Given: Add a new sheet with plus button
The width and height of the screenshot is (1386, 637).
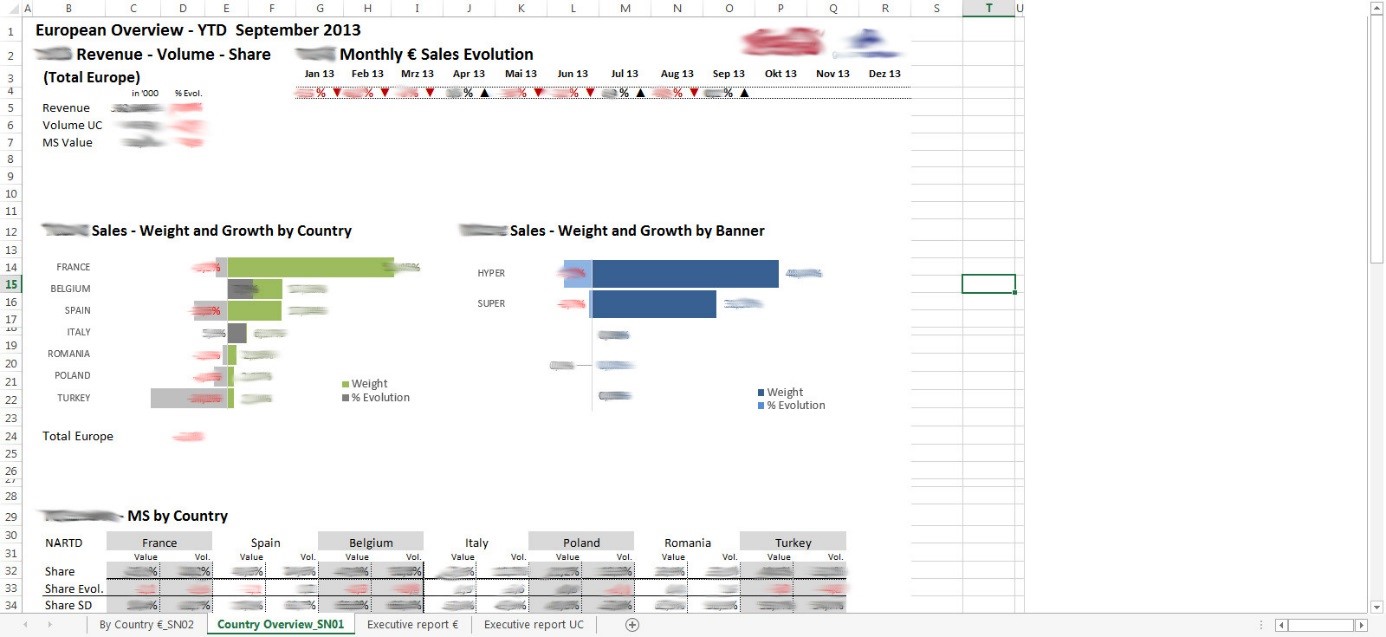Looking at the screenshot, I should coord(632,625).
